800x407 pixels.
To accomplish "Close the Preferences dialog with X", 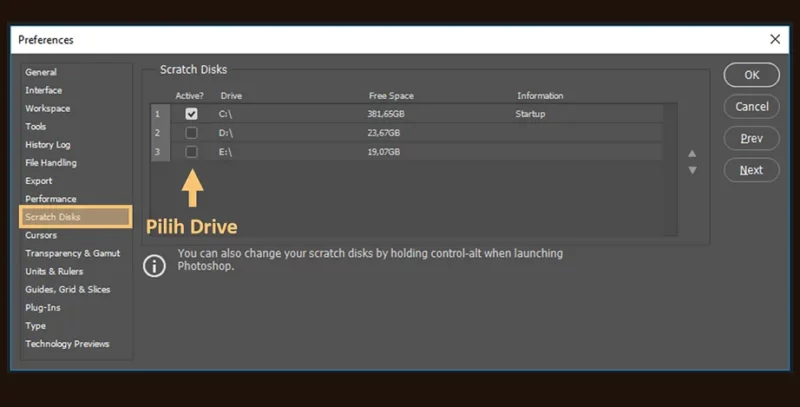I will pos(775,39).
